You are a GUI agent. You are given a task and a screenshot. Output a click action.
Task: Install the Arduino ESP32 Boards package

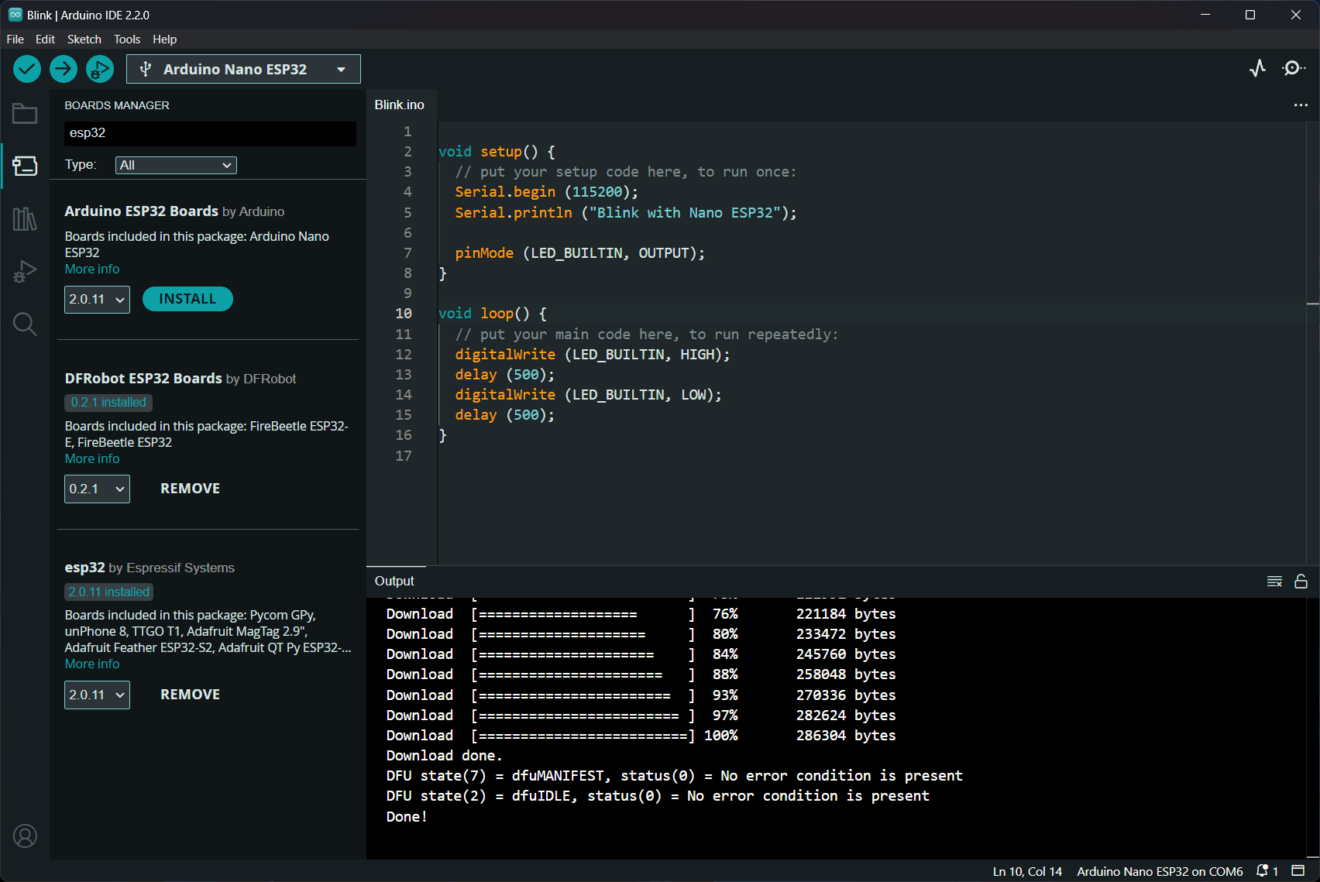187,299
